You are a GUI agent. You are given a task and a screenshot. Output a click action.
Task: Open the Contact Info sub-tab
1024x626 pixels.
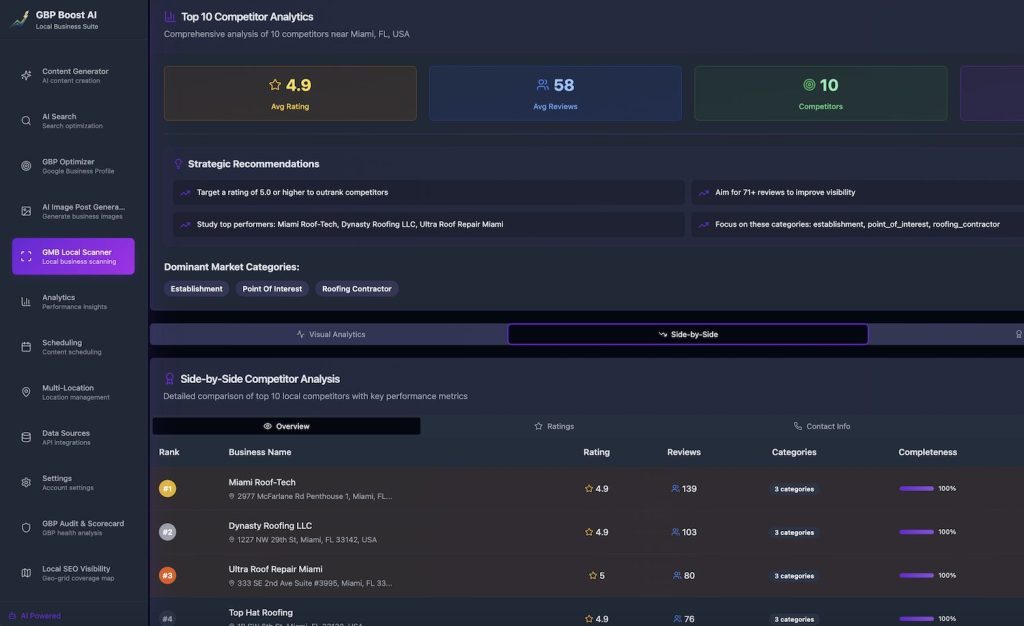pyautogui.click(x=821, y=426)
